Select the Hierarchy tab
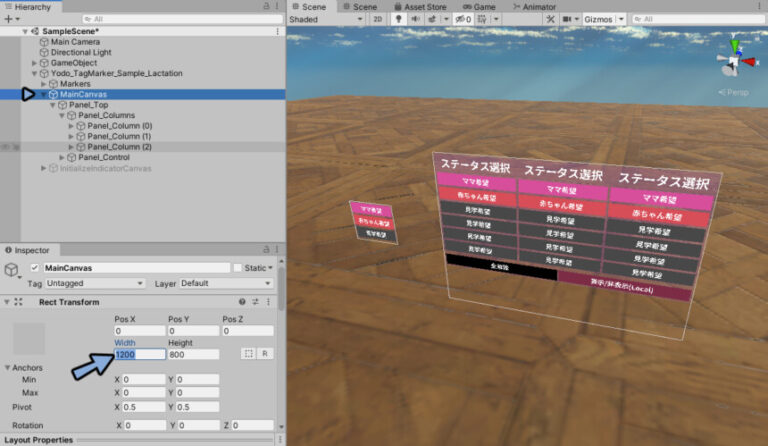 click(28, 6)
